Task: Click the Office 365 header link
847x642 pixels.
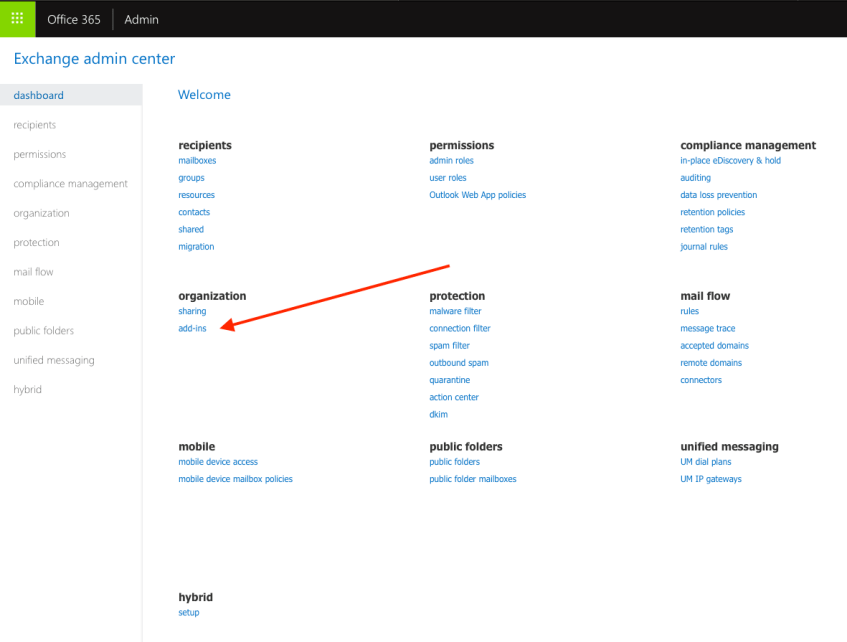Action: coord(75,20)
